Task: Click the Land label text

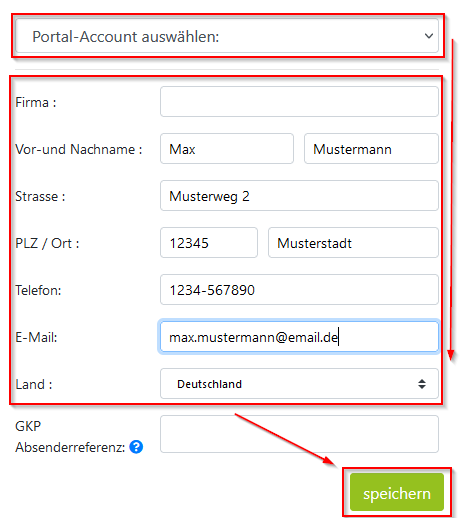Action: click(34, 384)
